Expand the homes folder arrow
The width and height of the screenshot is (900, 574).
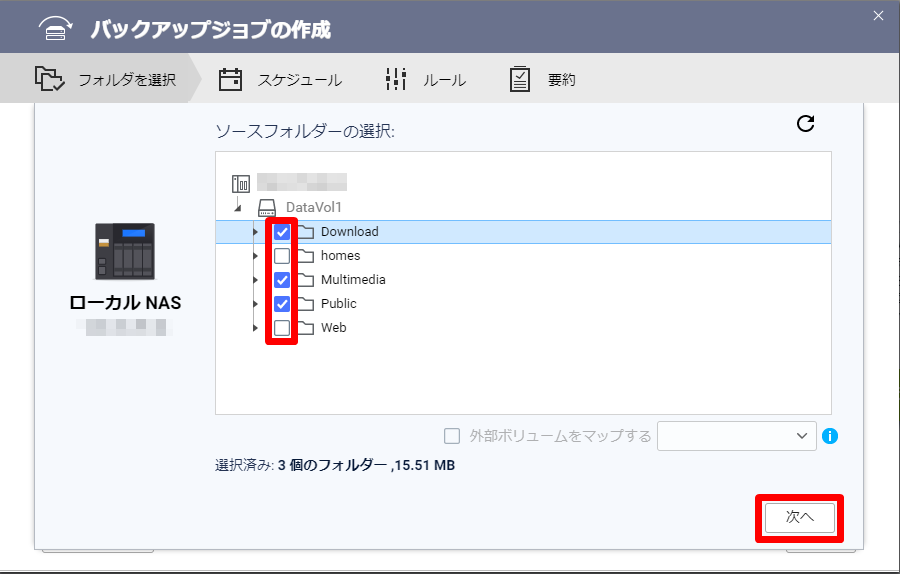click(255, 256)
